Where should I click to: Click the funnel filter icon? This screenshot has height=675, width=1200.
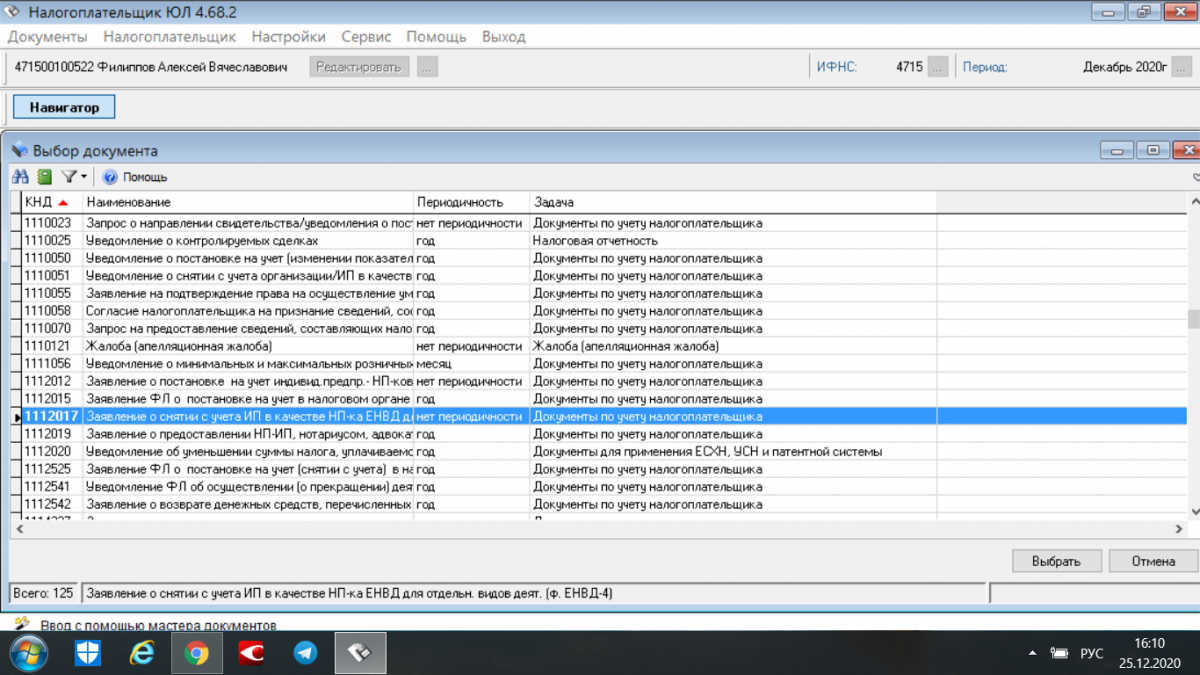tap(68, 177)
